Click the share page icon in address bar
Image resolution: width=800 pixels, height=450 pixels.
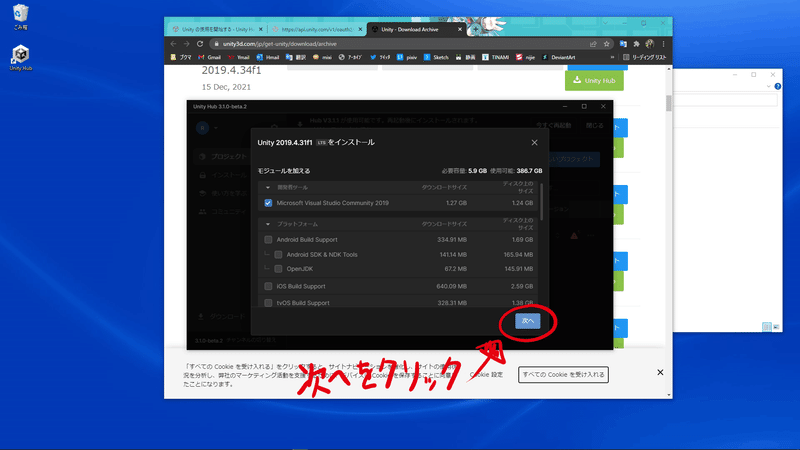[593, 44]
